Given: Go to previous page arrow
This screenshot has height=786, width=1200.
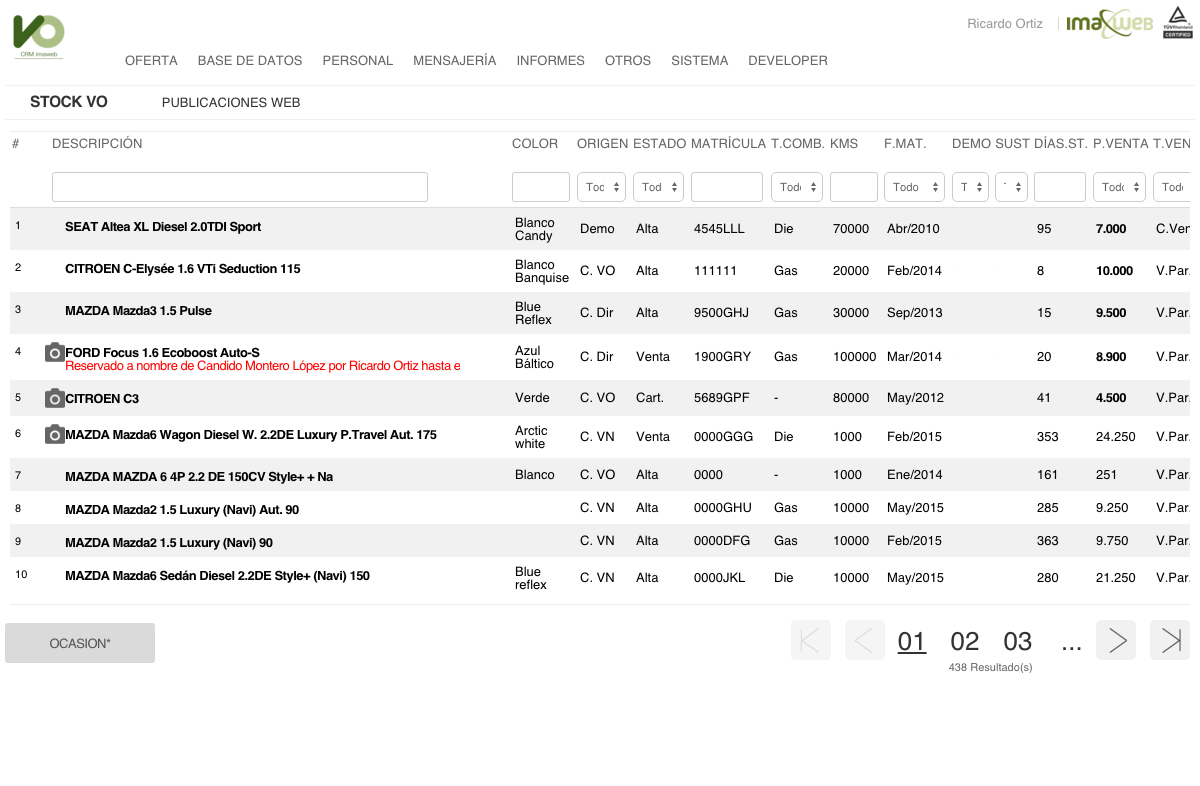Looking at the screenshot, I should [x=865, y=640].
